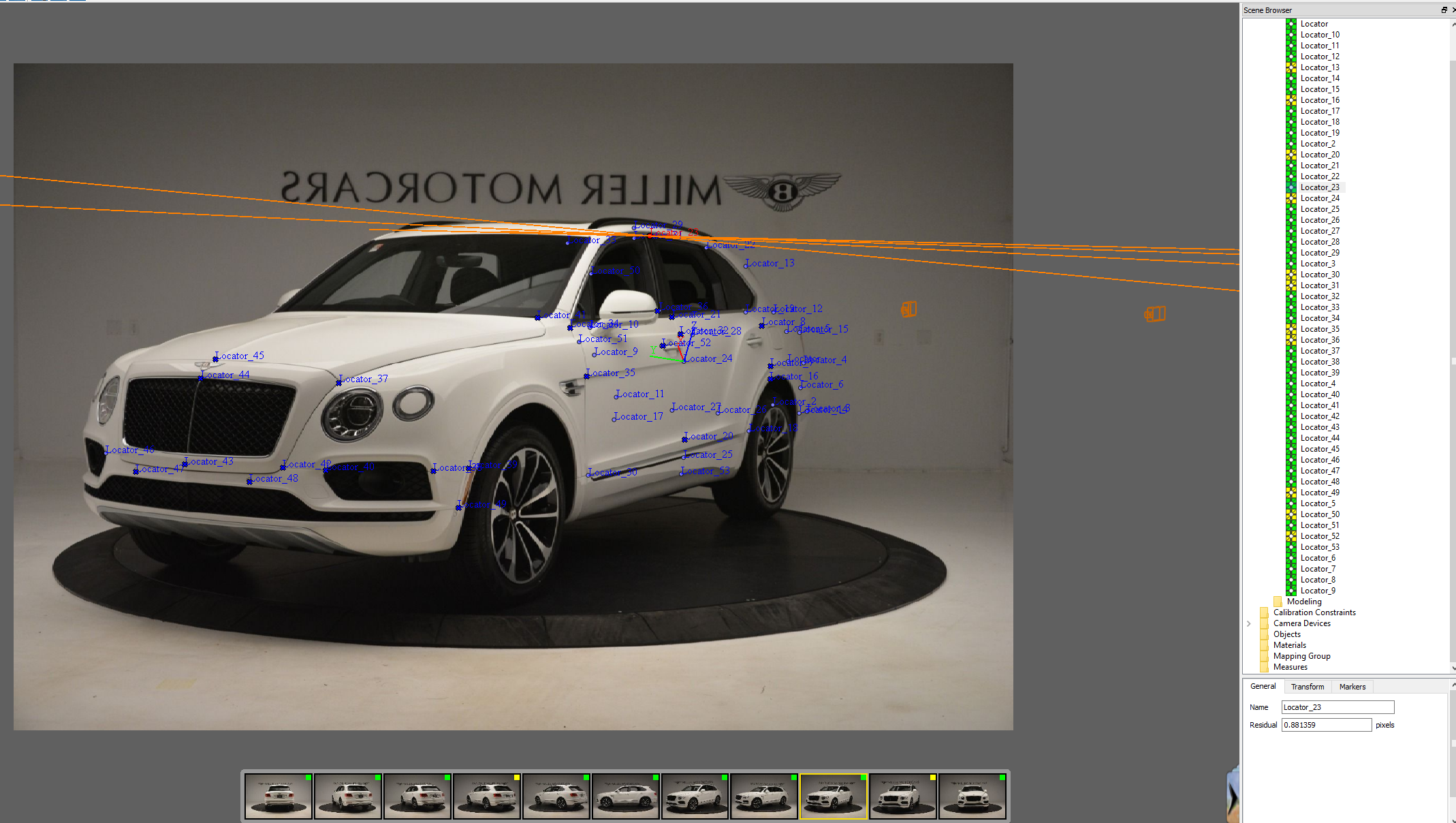Select the Calibration Constraints item
This screenshot has height=823, width=1456.
tap(1314, 612)
